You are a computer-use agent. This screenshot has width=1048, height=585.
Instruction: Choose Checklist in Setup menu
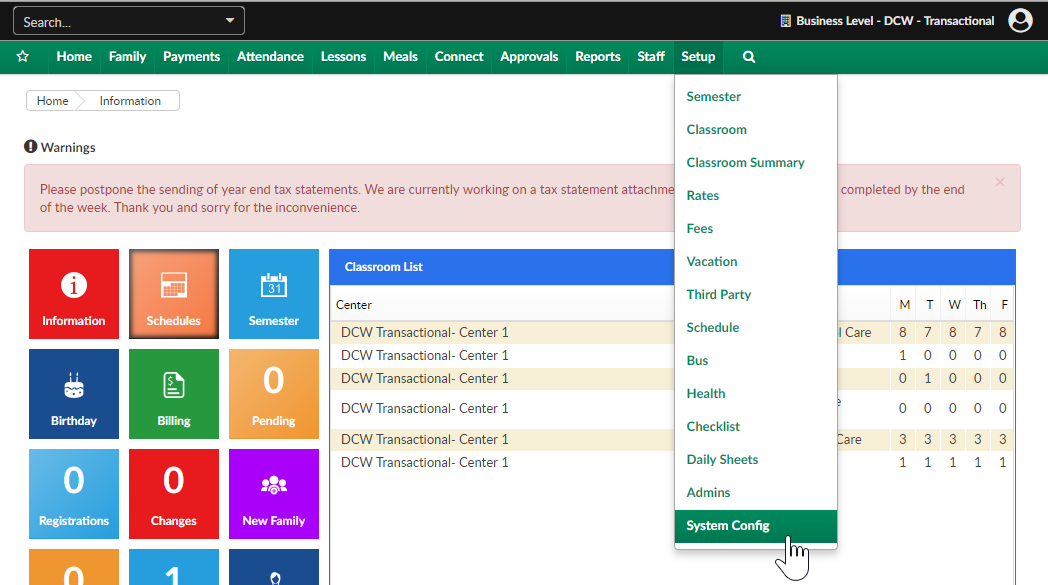pyautogui.click(x=756, y=427)
